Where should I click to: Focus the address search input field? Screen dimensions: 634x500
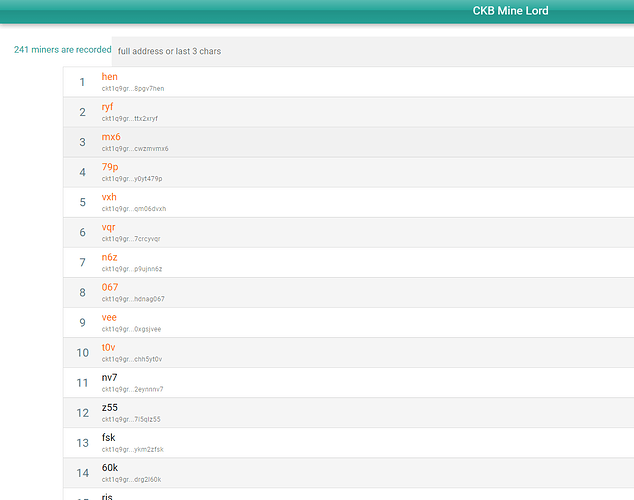(x=370, y=51)
